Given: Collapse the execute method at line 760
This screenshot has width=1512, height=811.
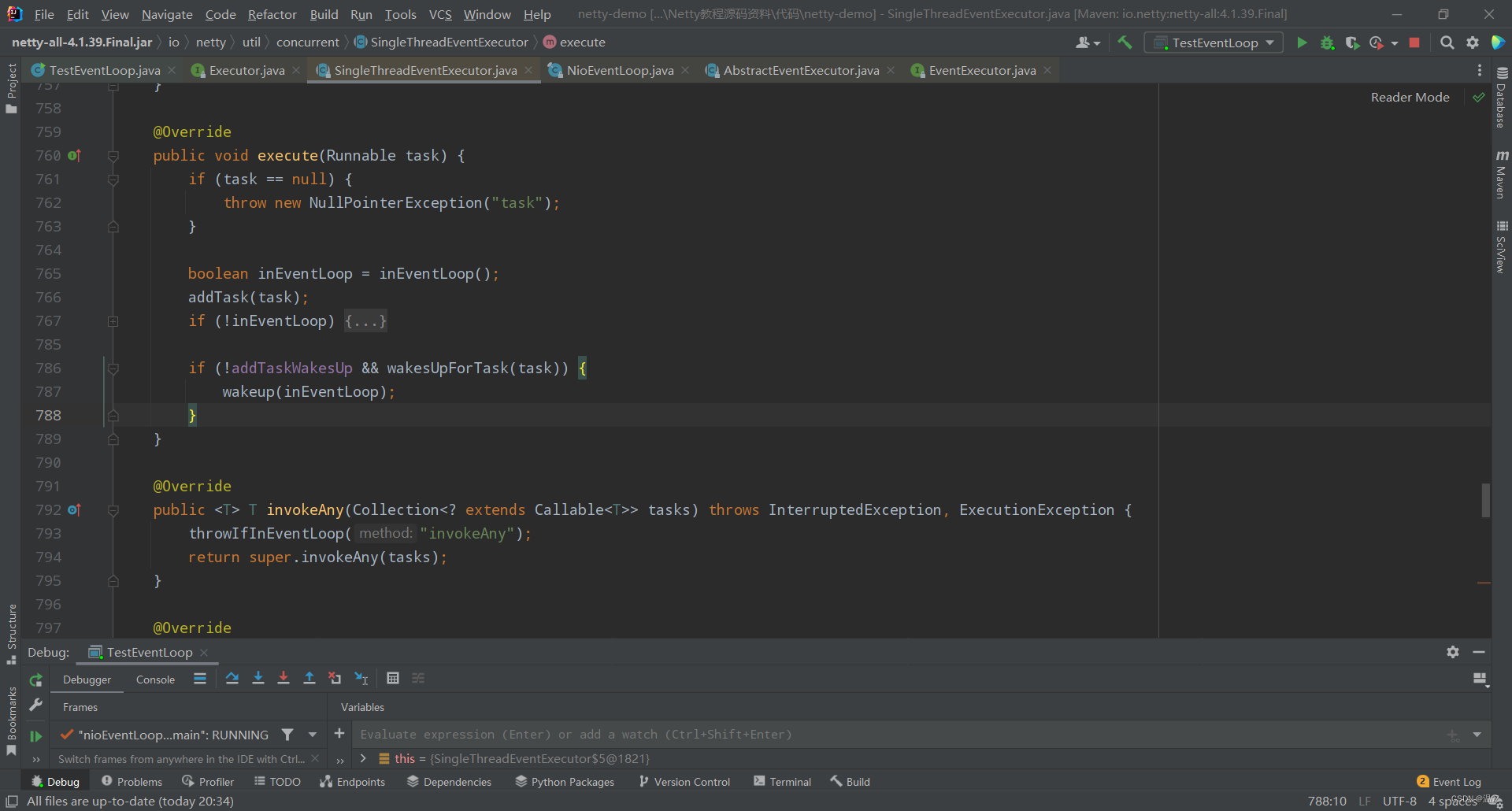Looking at the screenshot, I should pyautogui.click(x=113, y=156).
